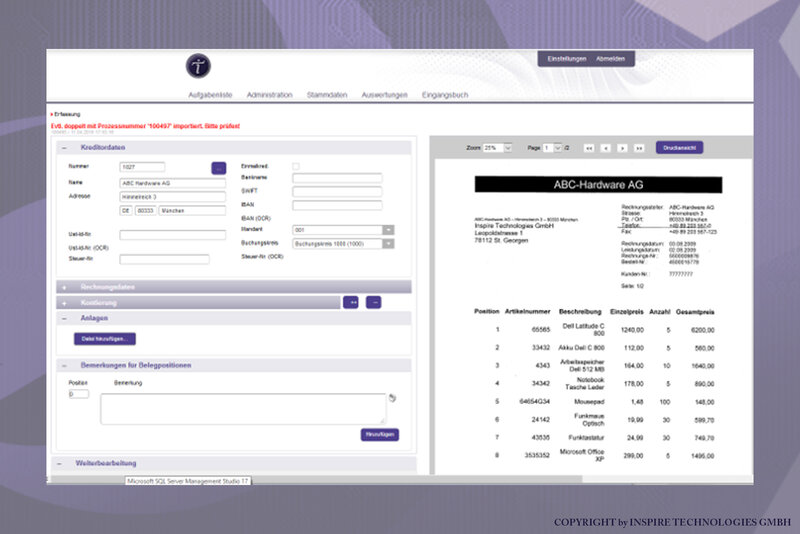Click the round Inspire logo icon
This screenshot has width=800, height=534.
[x=198, y=65]
